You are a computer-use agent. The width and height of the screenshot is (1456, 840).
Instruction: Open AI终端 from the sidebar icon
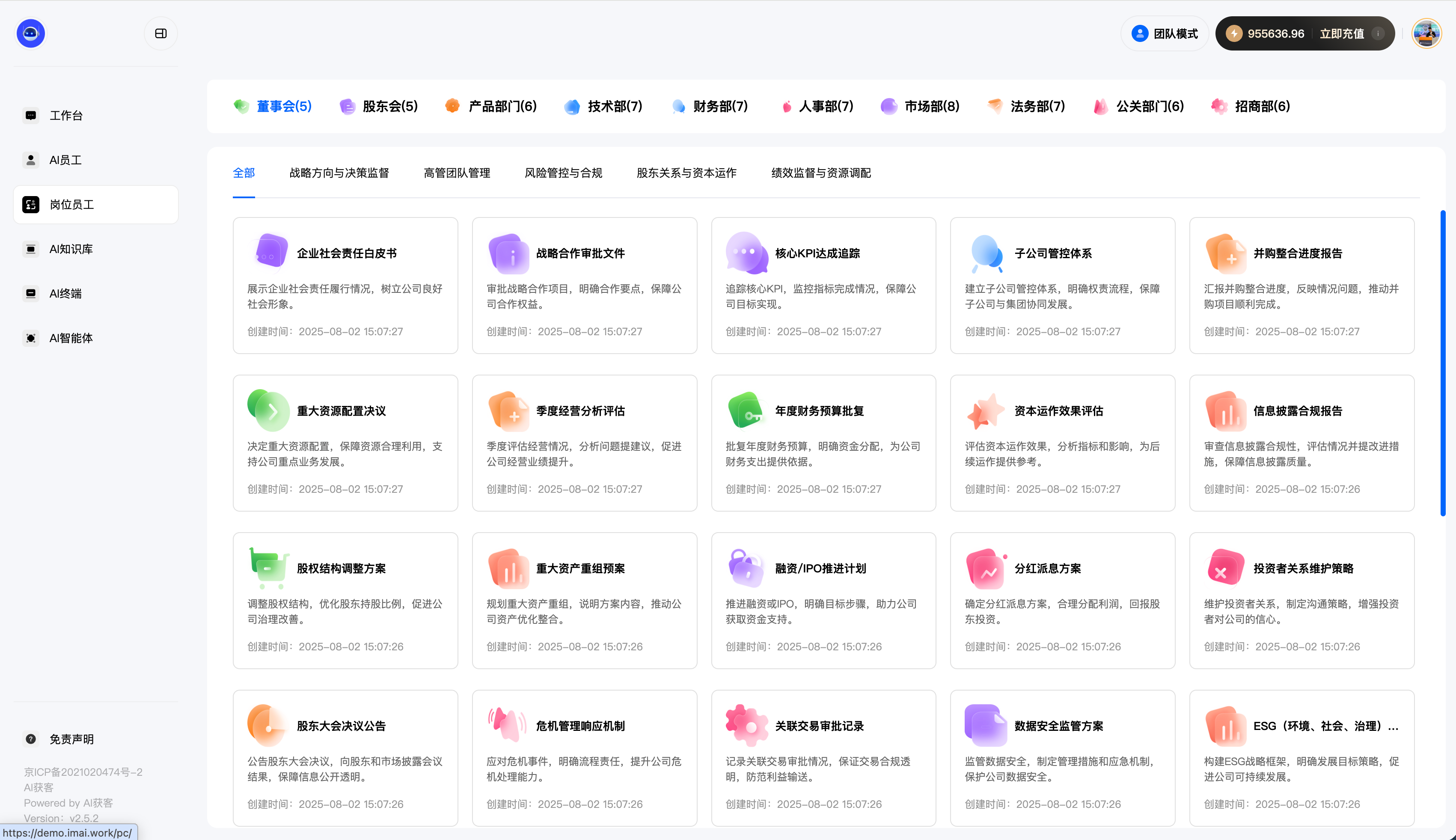click(x=30, y=293)
